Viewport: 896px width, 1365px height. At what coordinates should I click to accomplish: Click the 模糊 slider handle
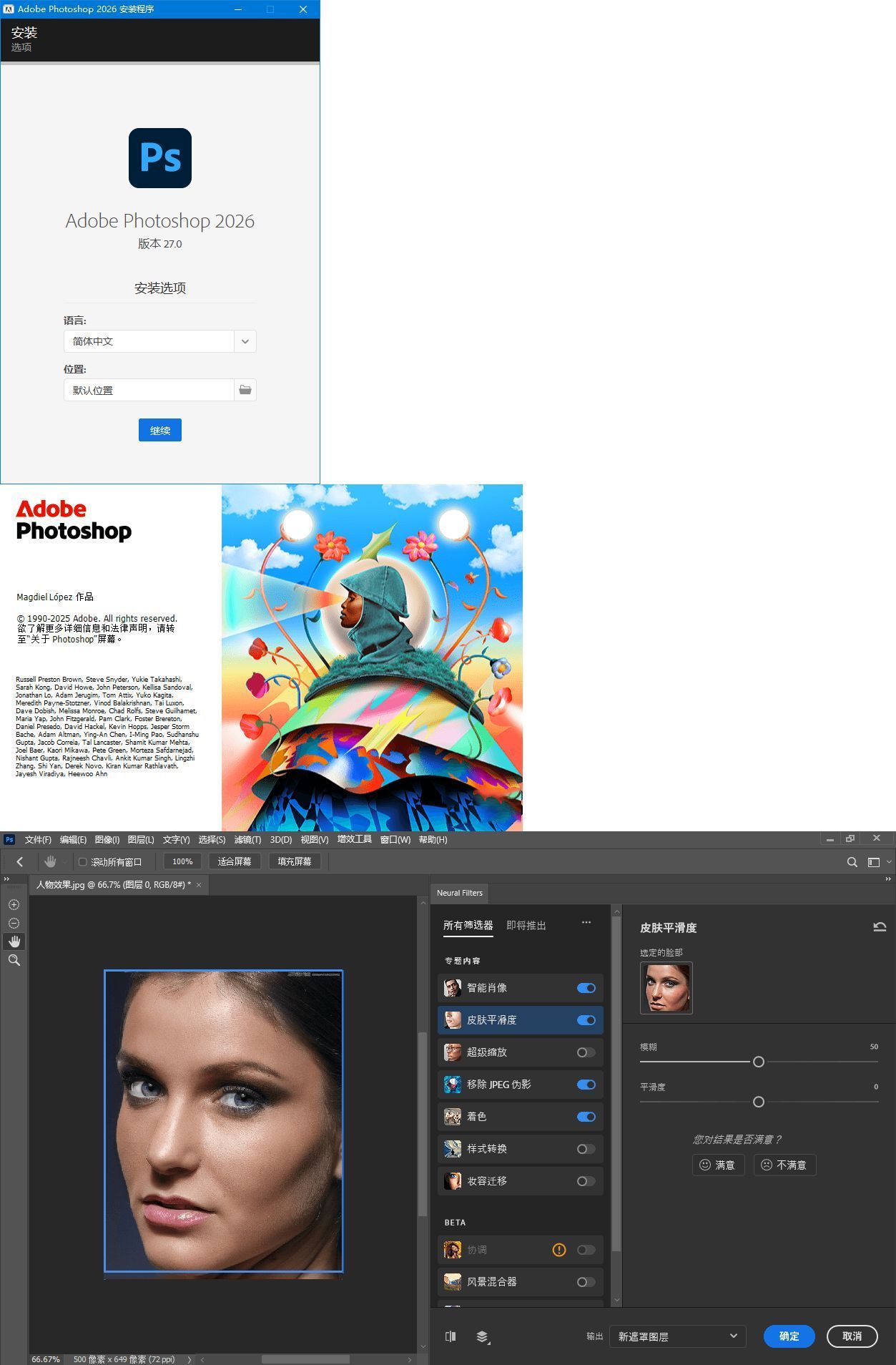759,1062
